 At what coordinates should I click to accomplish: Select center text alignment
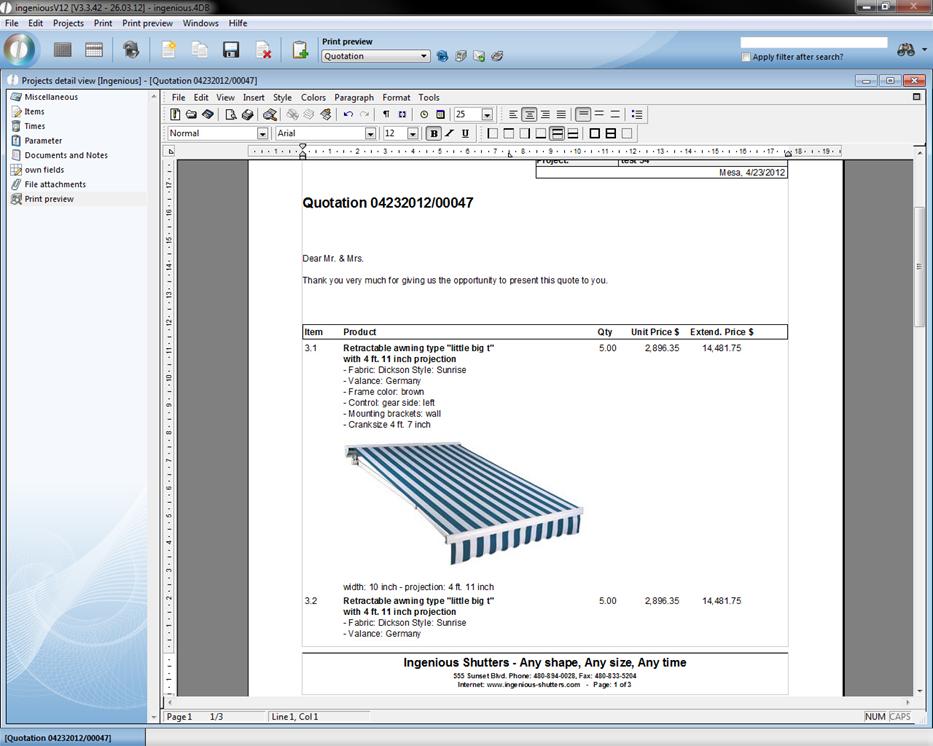[x=529, y=115]
